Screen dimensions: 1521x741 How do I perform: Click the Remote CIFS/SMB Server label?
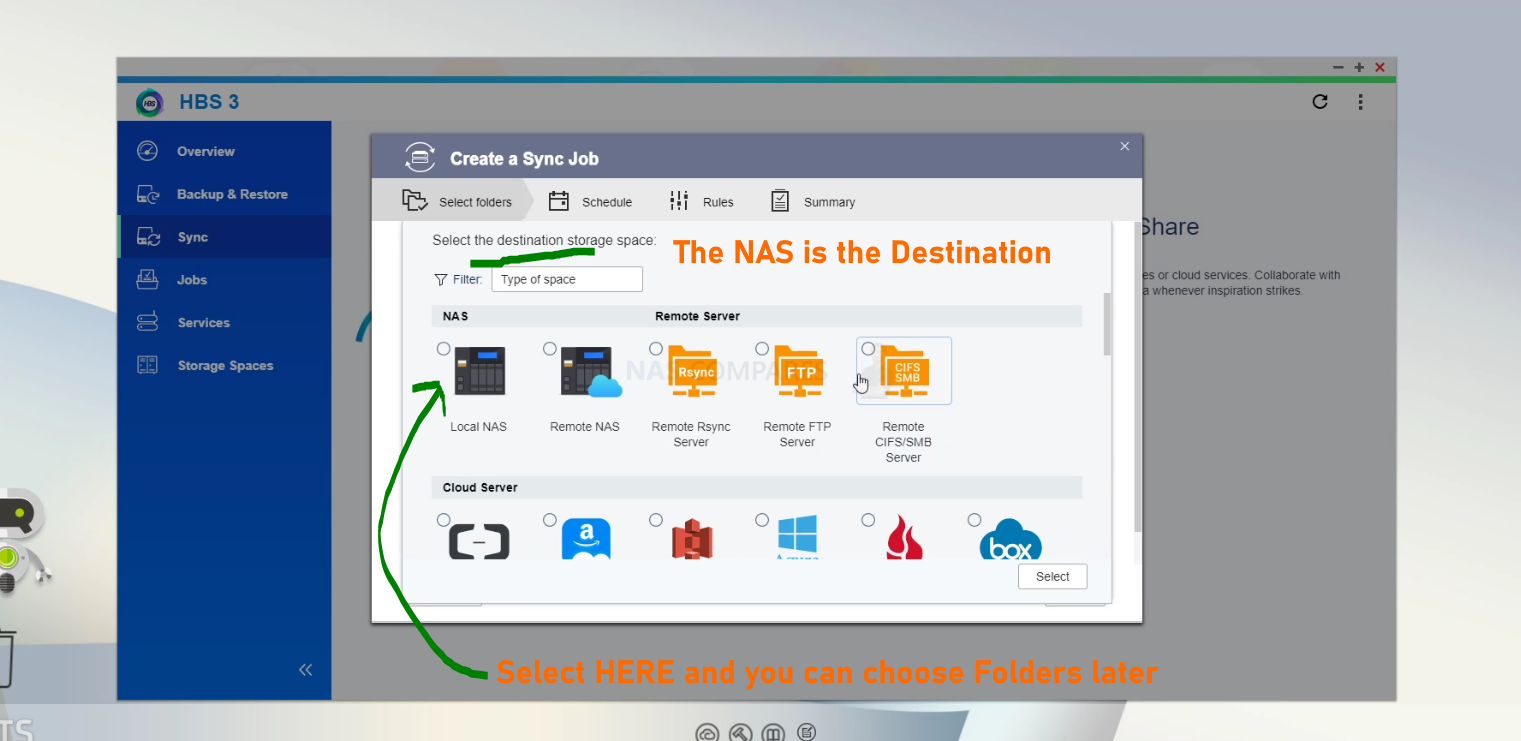point(903,442)
